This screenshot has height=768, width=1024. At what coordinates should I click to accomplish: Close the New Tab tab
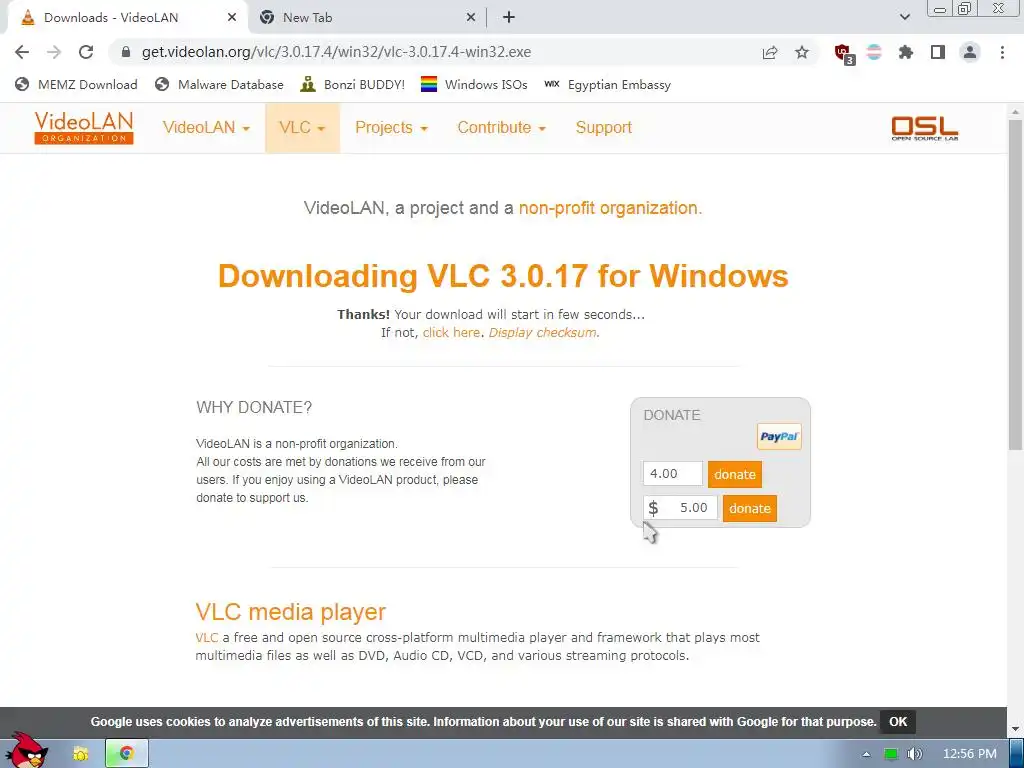[470, 18]
